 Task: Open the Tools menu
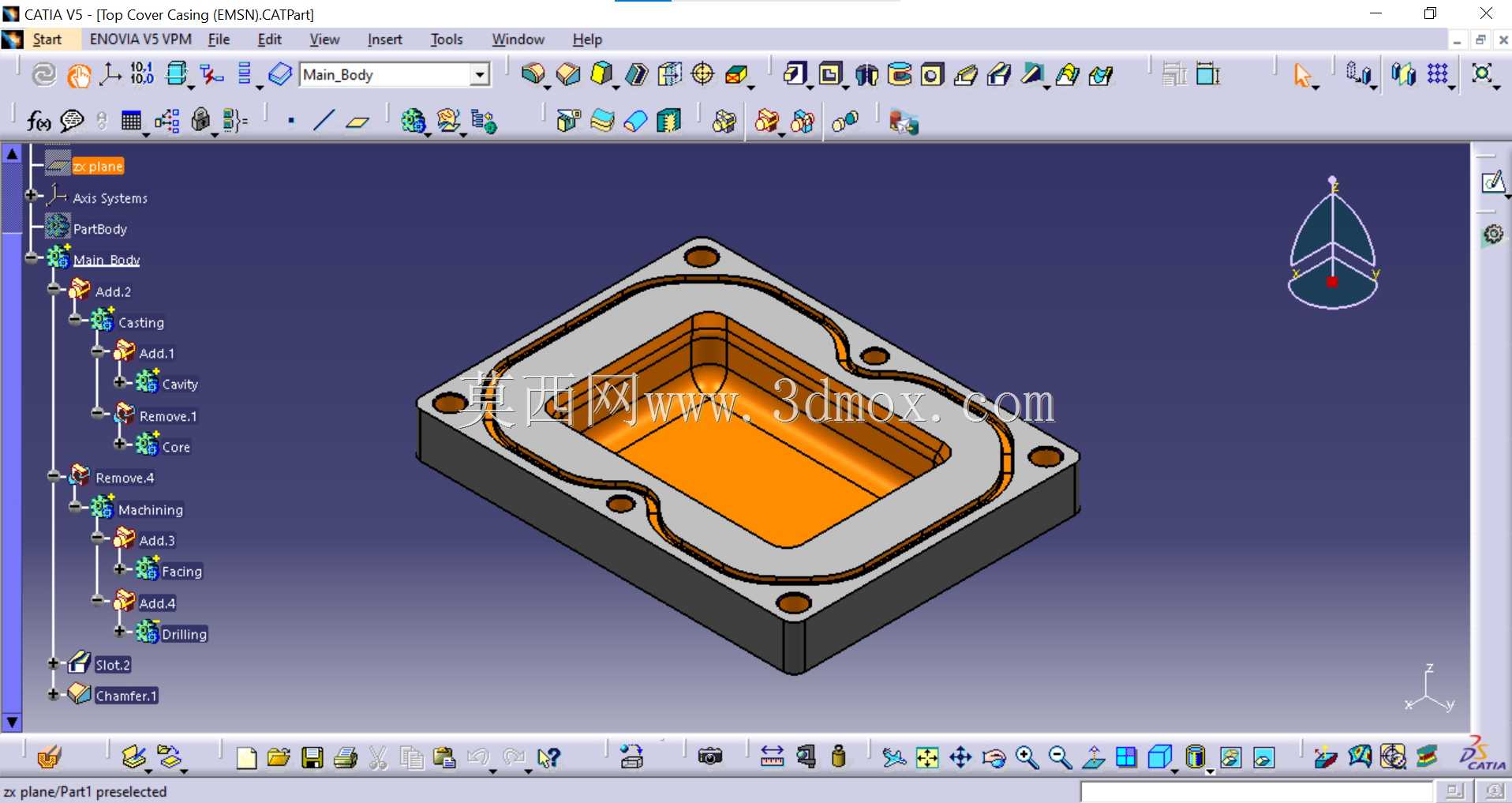tap(447, 39)
